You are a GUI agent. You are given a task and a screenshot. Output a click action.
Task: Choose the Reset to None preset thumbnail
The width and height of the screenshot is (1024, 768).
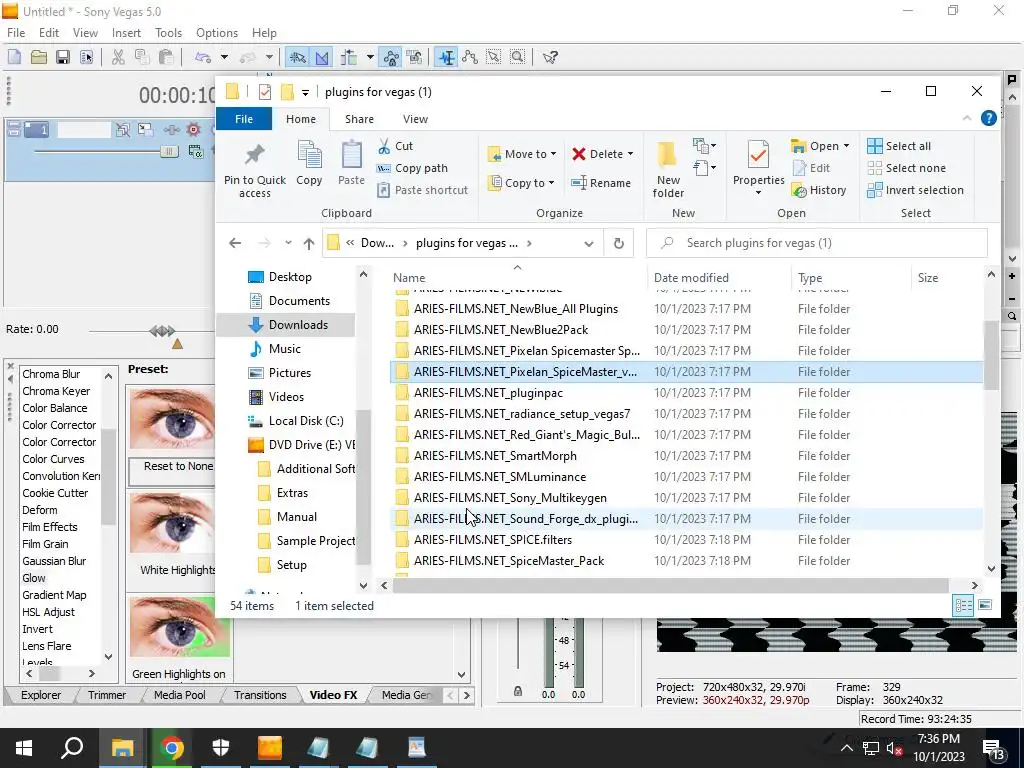click(x=171, y=419)
